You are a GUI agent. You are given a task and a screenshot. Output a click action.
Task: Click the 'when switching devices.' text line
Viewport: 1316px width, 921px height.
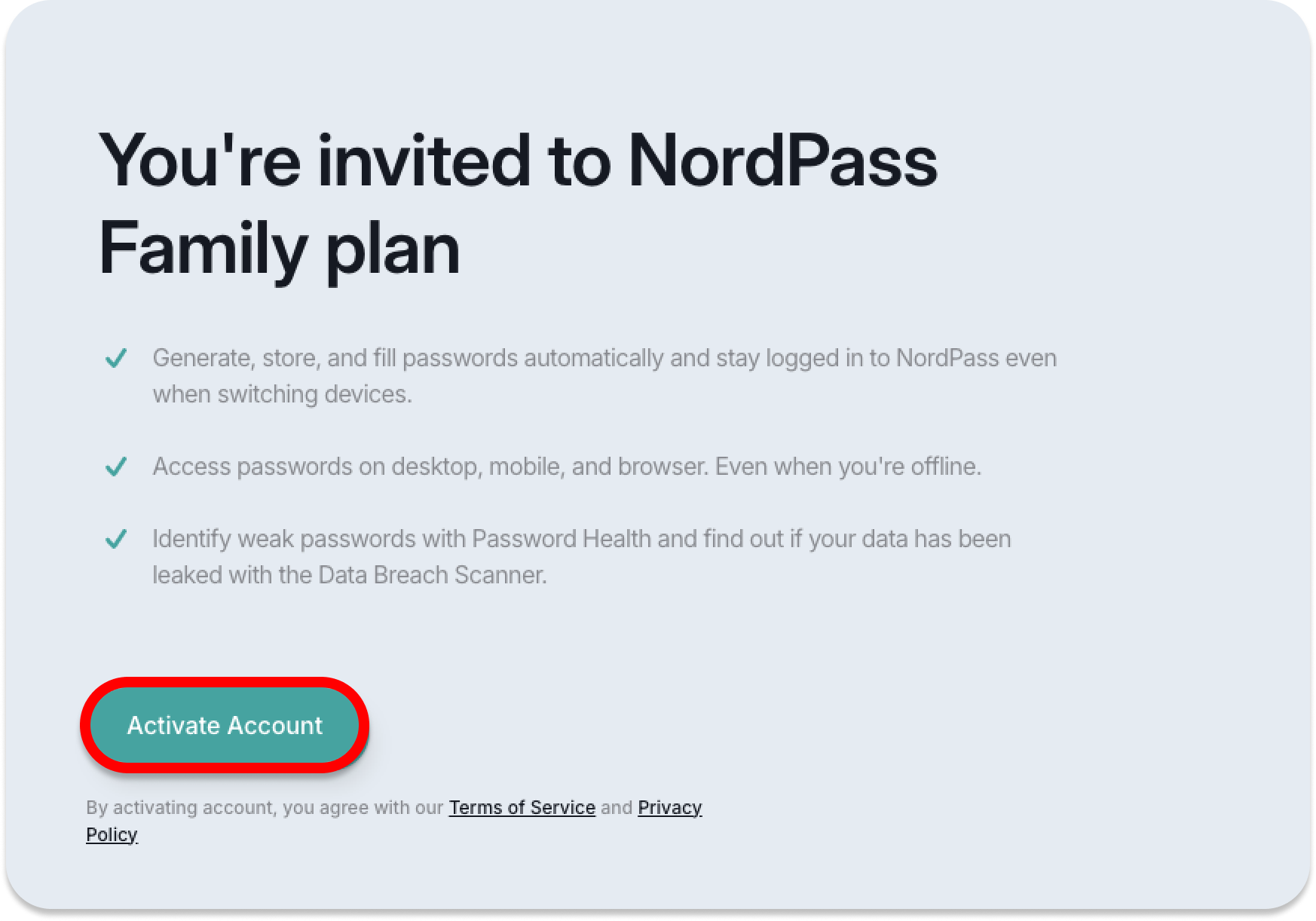(282, 394)
